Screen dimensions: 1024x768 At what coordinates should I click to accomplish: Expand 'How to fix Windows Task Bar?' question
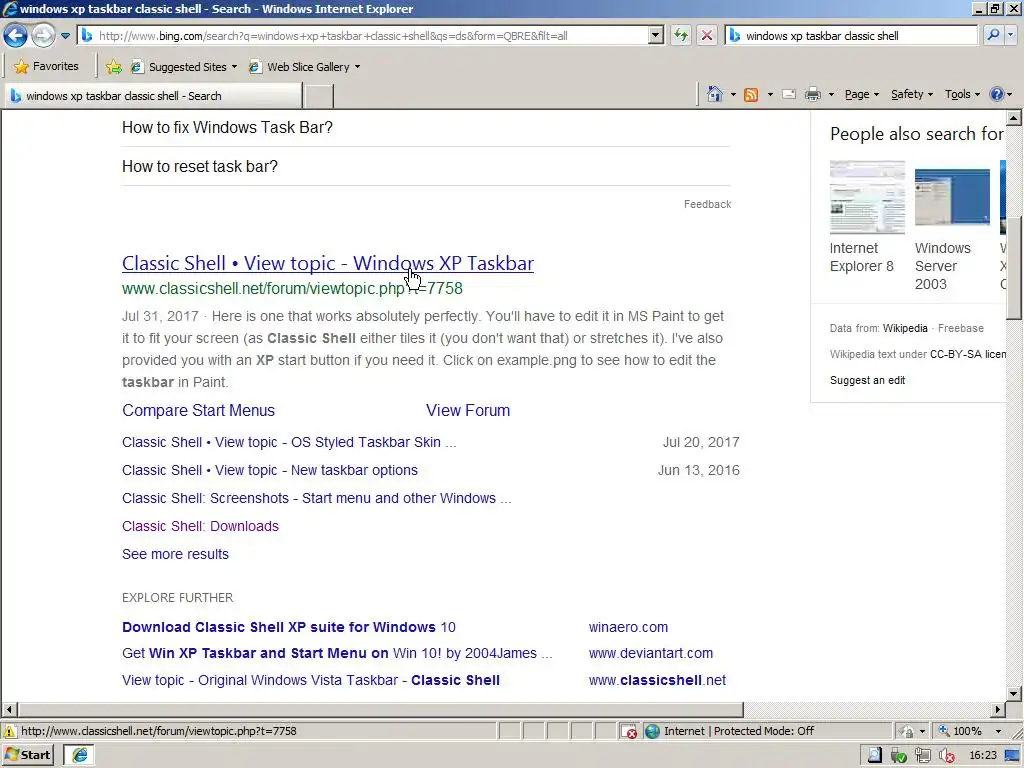pos(425,127)
